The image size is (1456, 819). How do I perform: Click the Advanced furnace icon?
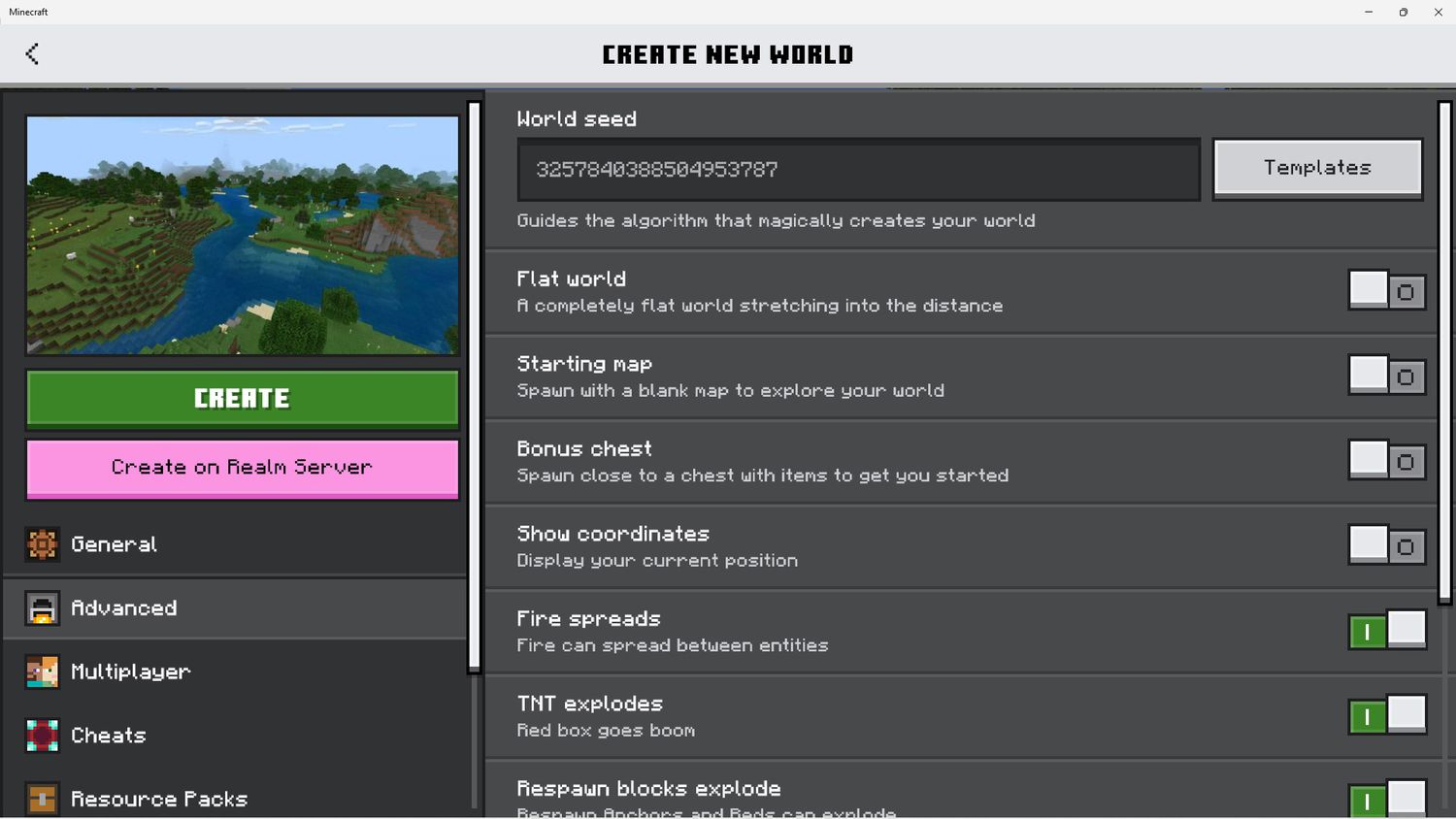click(42, 608)
